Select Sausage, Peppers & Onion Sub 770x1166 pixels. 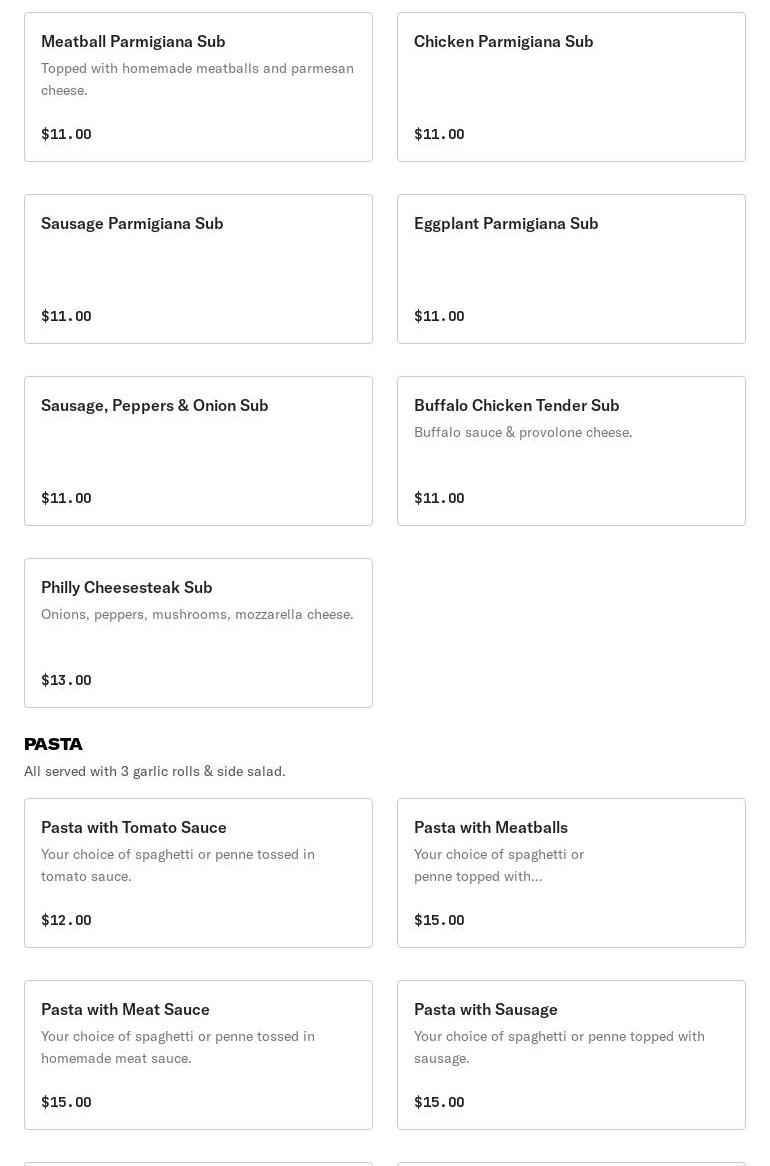click(x=198, y=451)
